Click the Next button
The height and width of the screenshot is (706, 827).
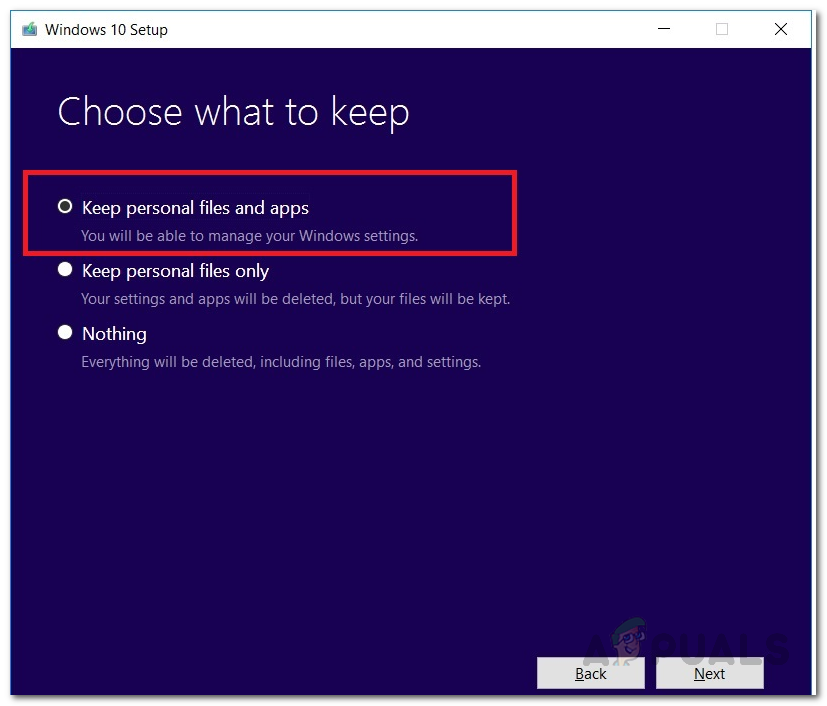coord(709,673)
